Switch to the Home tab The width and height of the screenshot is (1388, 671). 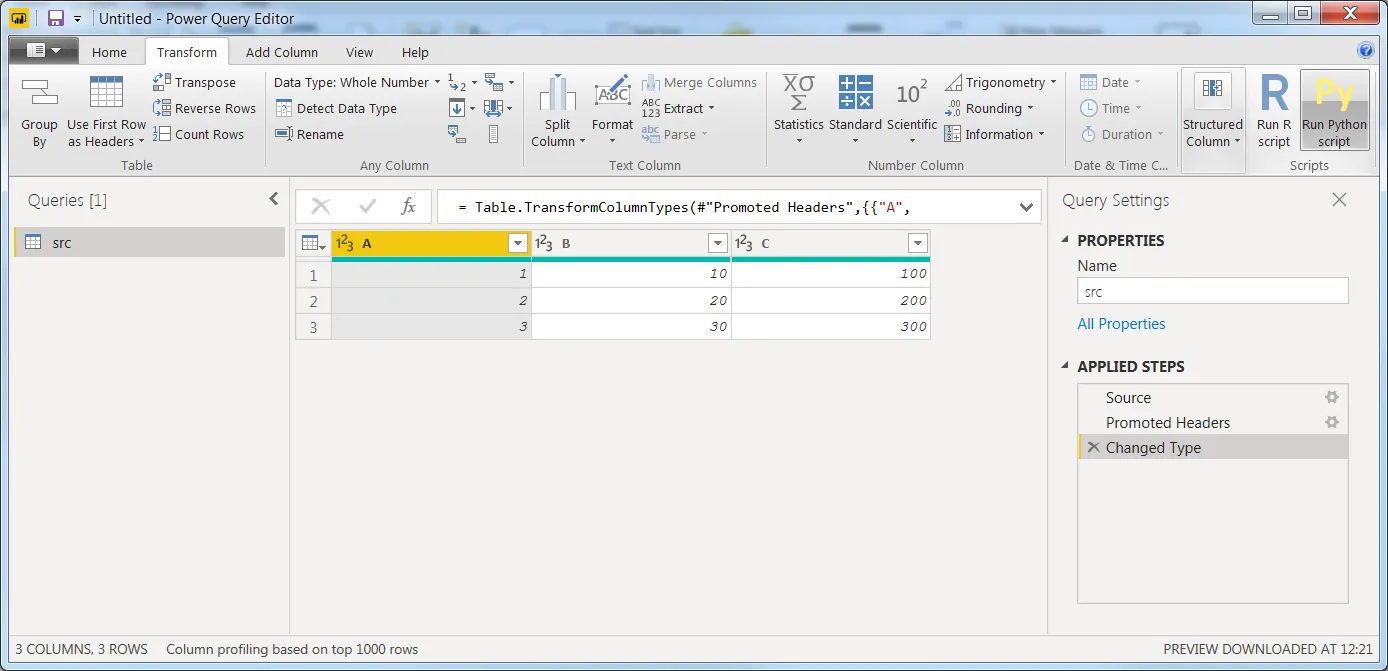[109, 52]
